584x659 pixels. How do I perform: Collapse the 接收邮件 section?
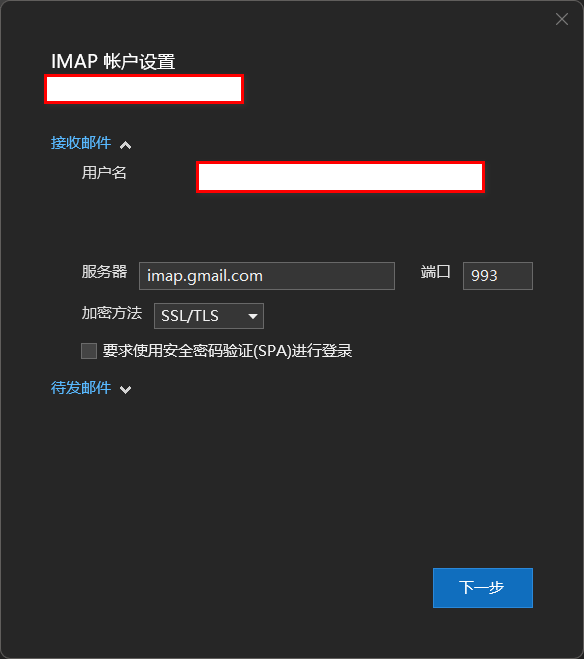pos(91,143)
